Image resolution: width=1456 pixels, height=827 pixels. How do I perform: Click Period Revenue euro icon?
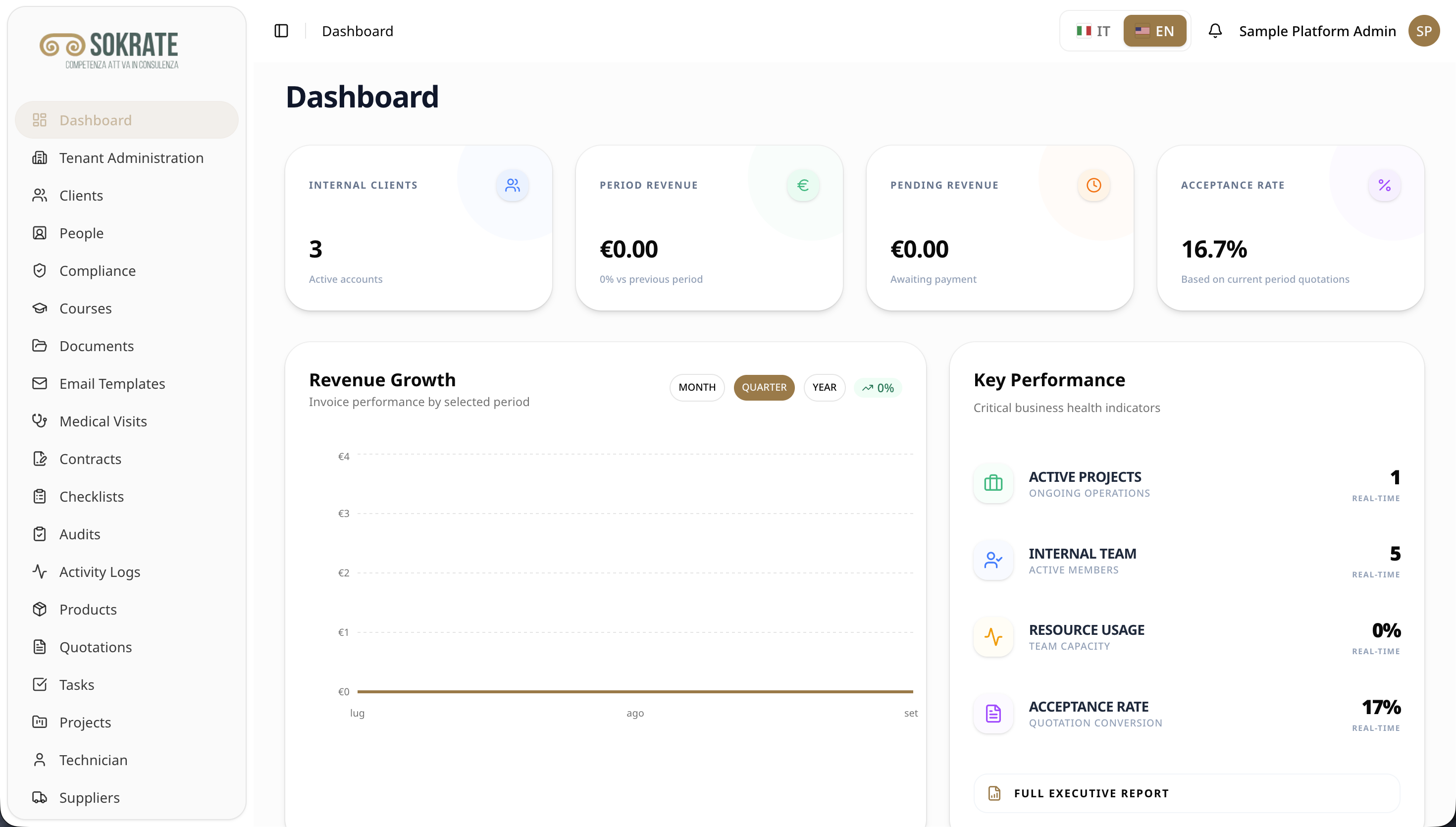click(803, 185)
